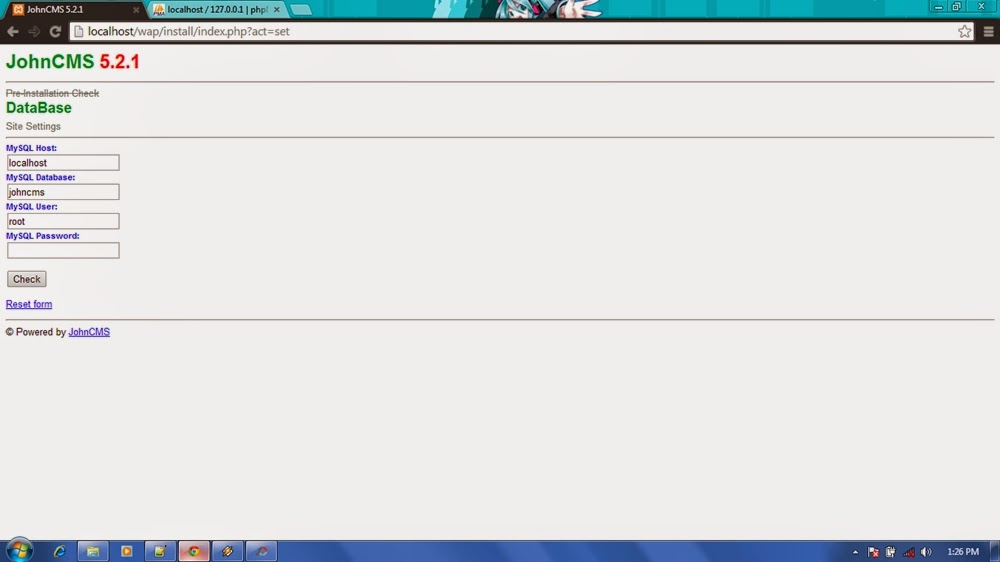The image size is (1000, 562).
Task: Click the MySQL User field
Action: [63, 221]
